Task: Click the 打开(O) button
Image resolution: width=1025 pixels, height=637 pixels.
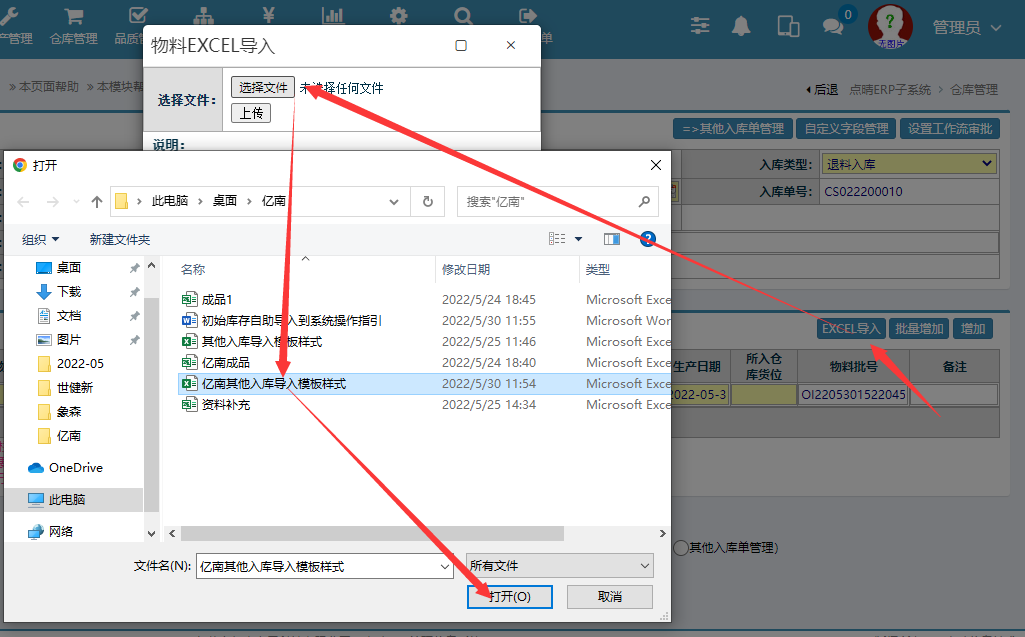Action: (x=509, y=596)
